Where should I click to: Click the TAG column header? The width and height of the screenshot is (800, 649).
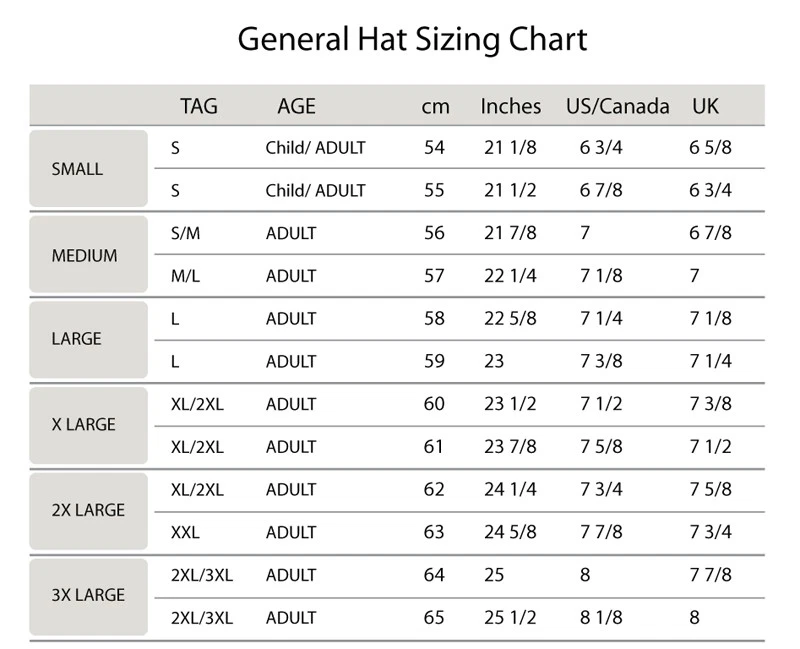pos(199,106)
